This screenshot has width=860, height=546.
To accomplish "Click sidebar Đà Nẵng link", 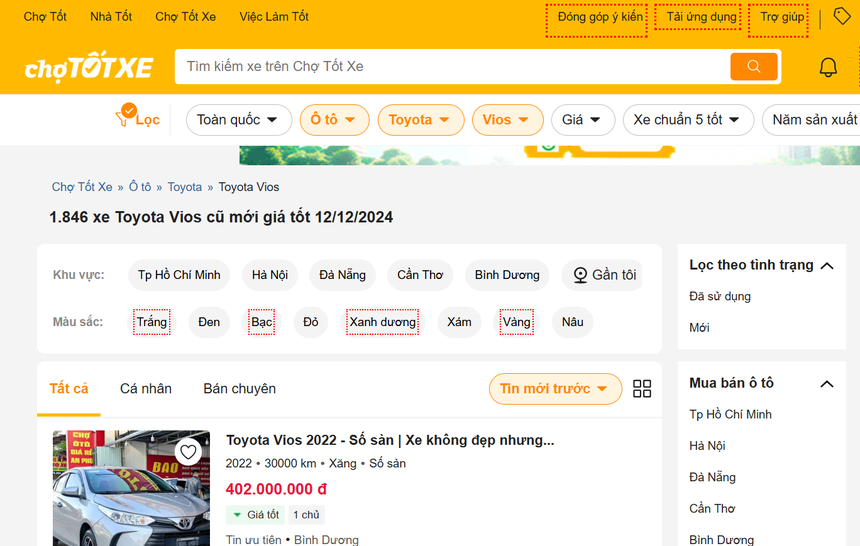I will point(712,477).
